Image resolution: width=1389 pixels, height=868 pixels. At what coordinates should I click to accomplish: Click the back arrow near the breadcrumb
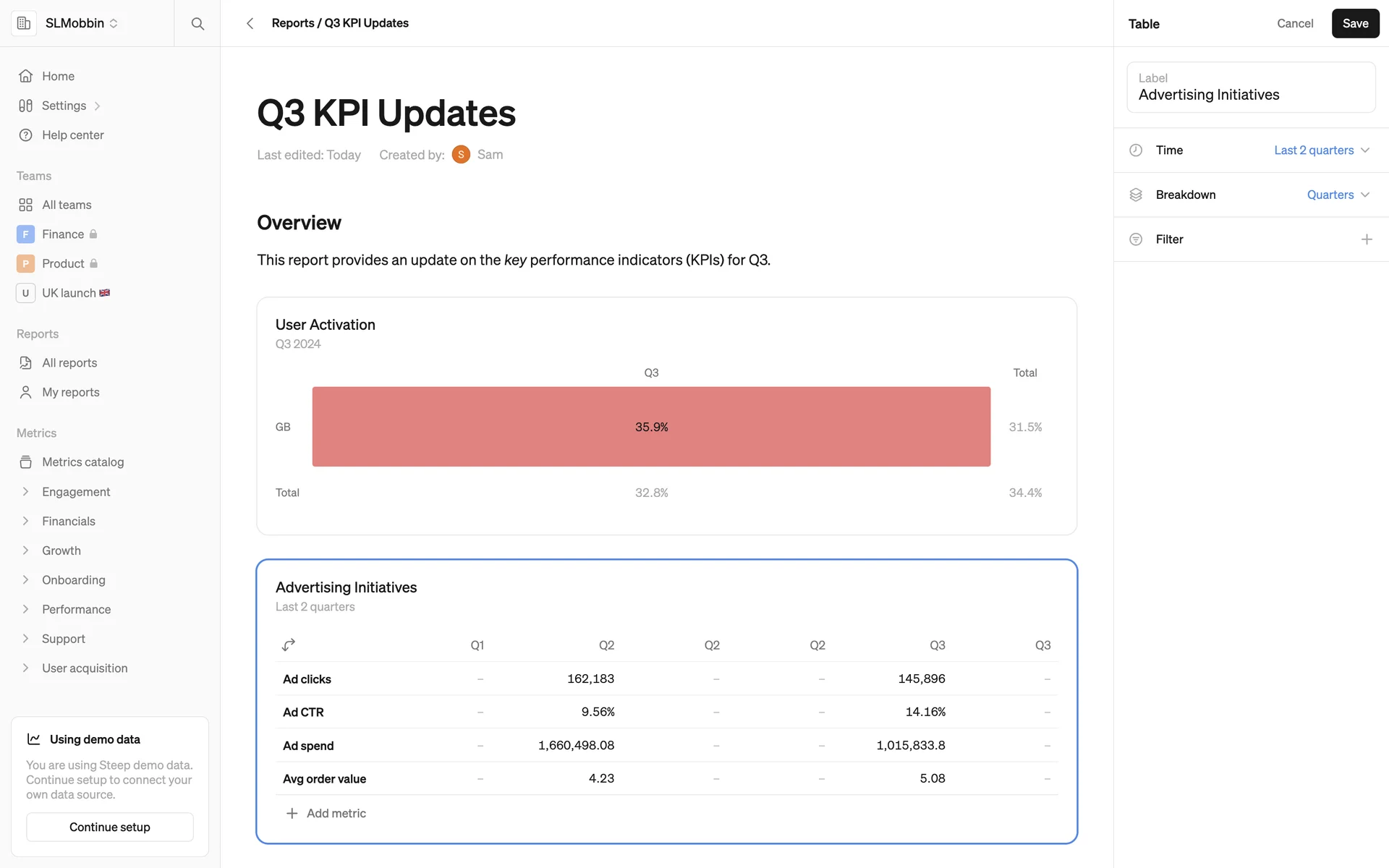pyautogui.click(x=250, y=24)
